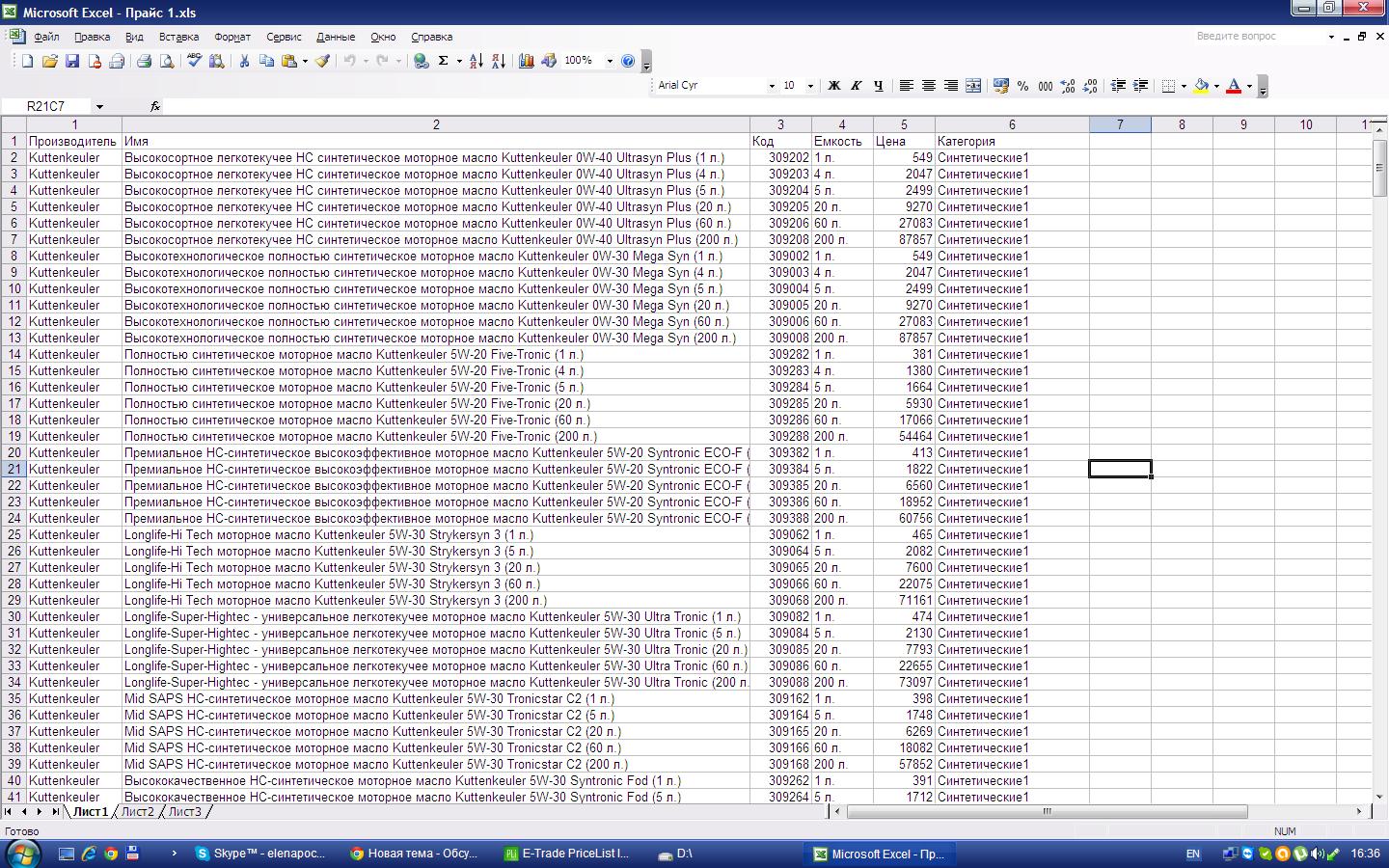Open Skype window from the taskbar
Image resolution: width=1389 pixels, height=868 pixels.
[260, 854]
